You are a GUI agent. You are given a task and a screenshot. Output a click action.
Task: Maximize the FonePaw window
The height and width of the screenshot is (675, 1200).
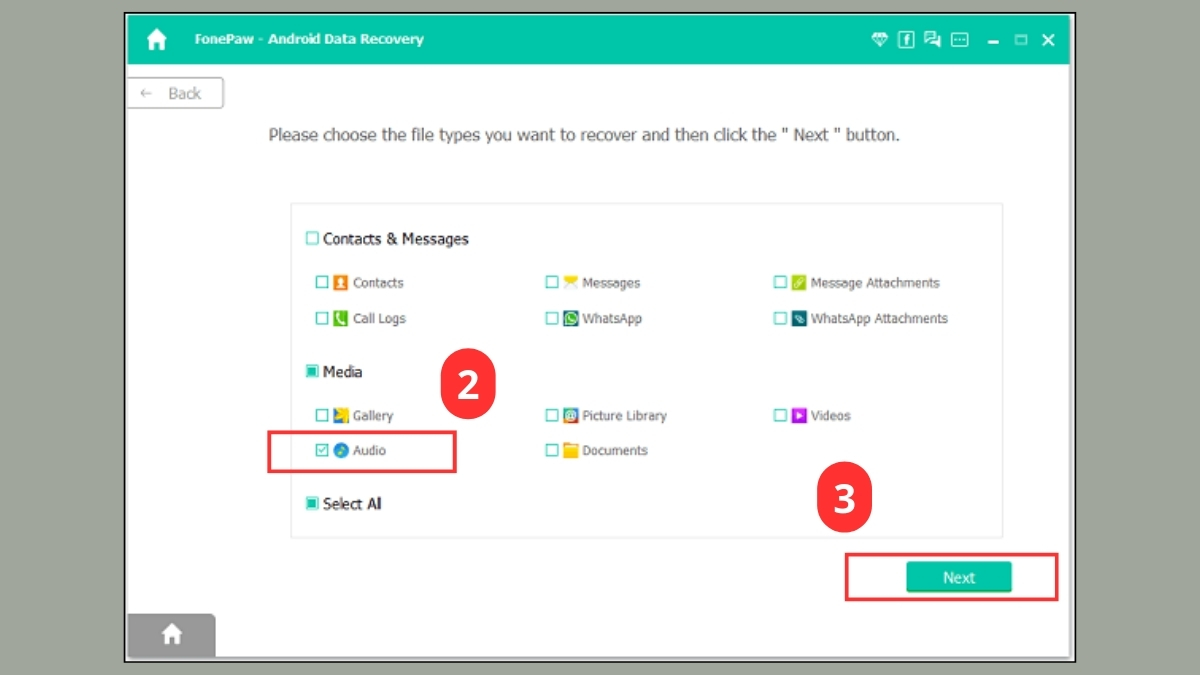click(x=1021, y=40)
